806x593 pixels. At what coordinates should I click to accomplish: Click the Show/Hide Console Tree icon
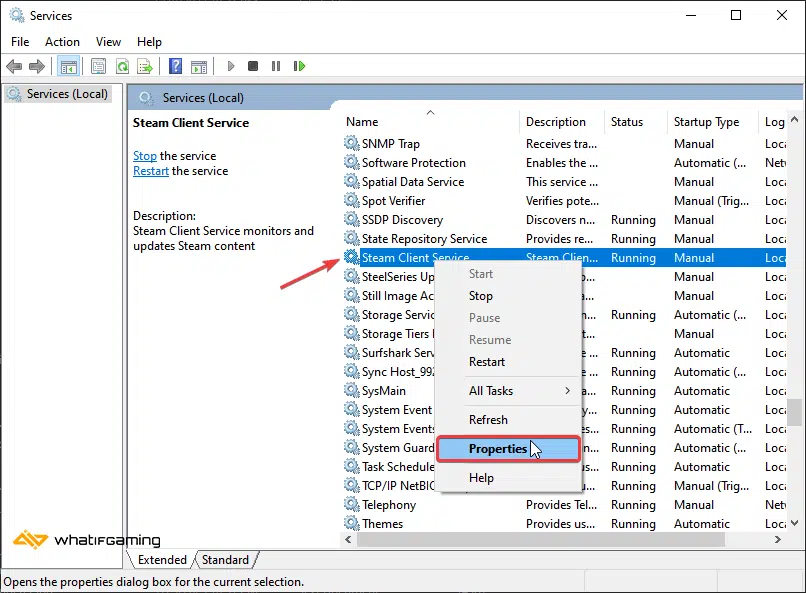68,67
